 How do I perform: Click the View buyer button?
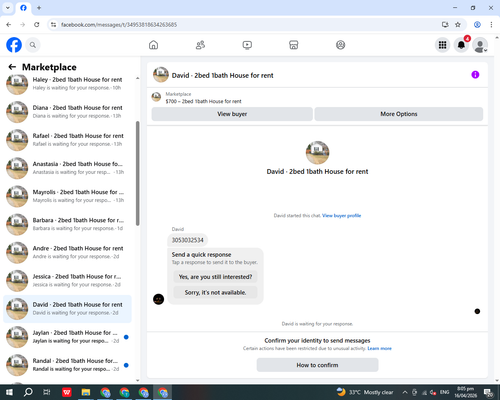point(232,114)
